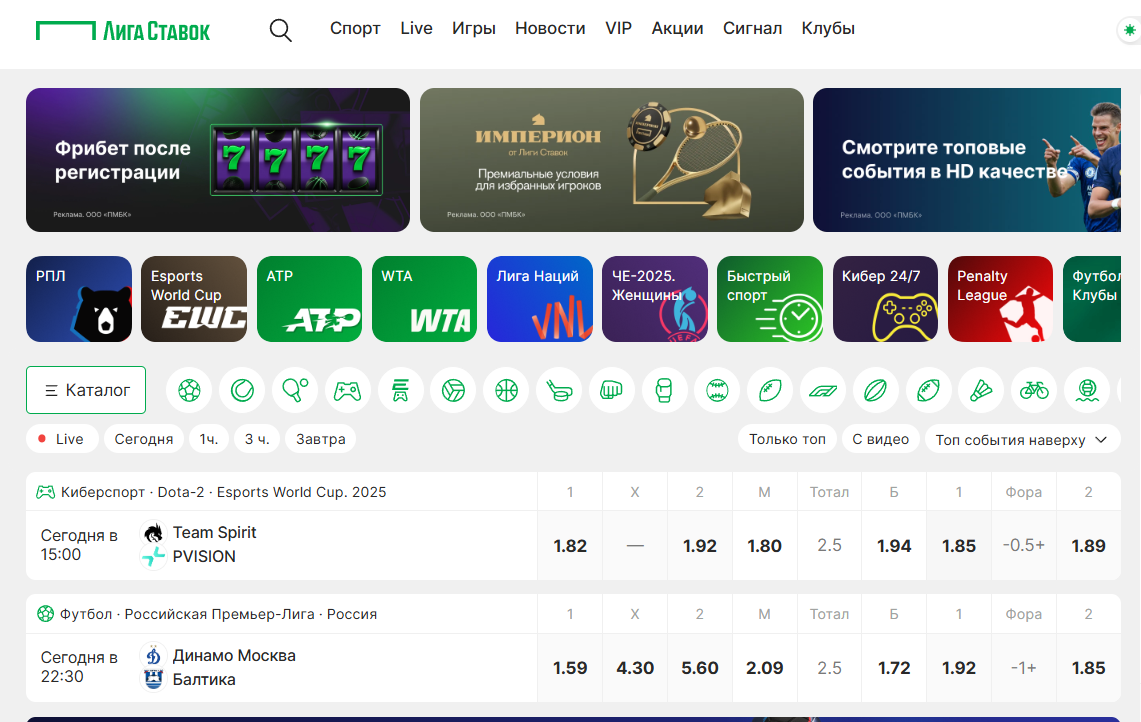The image size is (1141, 722).
Task: Open the Топ события наверху sort dropdown
Action: [x=1022, y=440]
